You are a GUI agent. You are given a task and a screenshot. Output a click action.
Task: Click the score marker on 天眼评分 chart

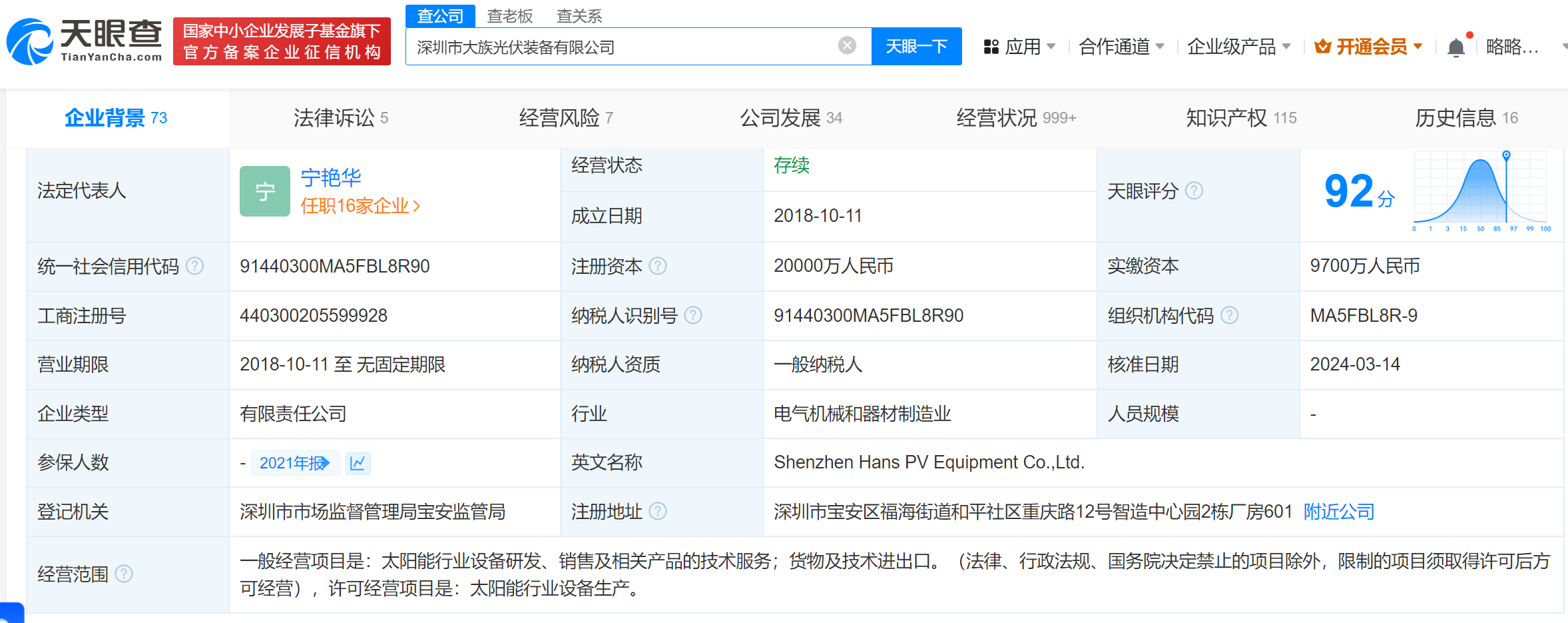pyautogui.click(x=1506, y=155)
